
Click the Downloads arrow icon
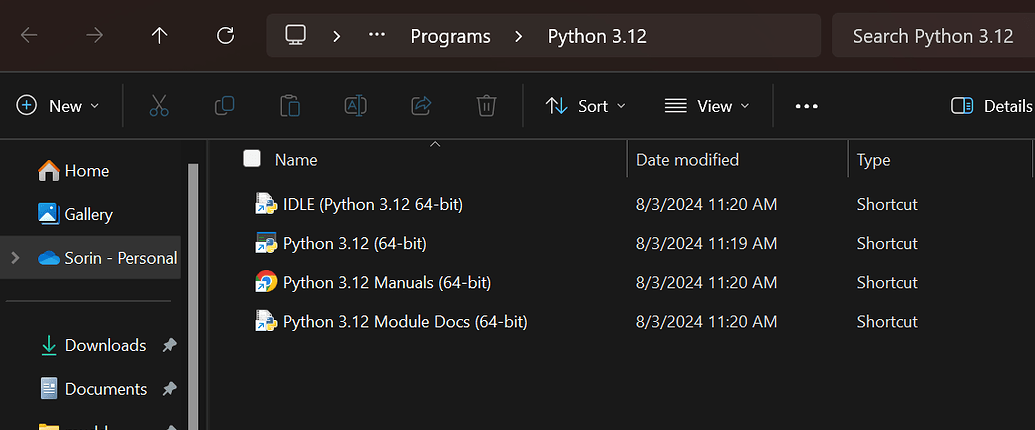click(x=49, y=345)
